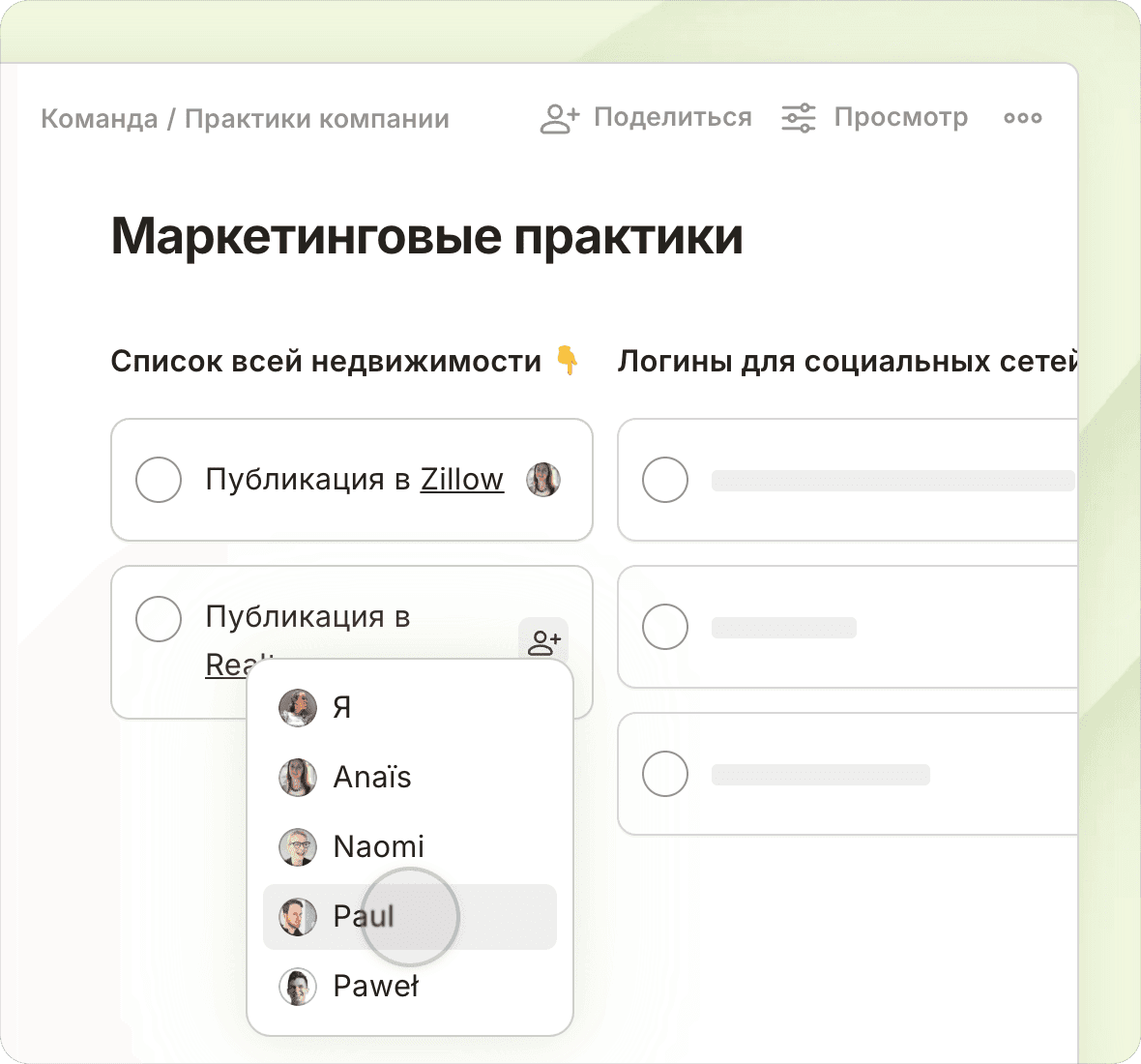Click the share person-plus icon
1141x1064 pixels.
point(559,118)
